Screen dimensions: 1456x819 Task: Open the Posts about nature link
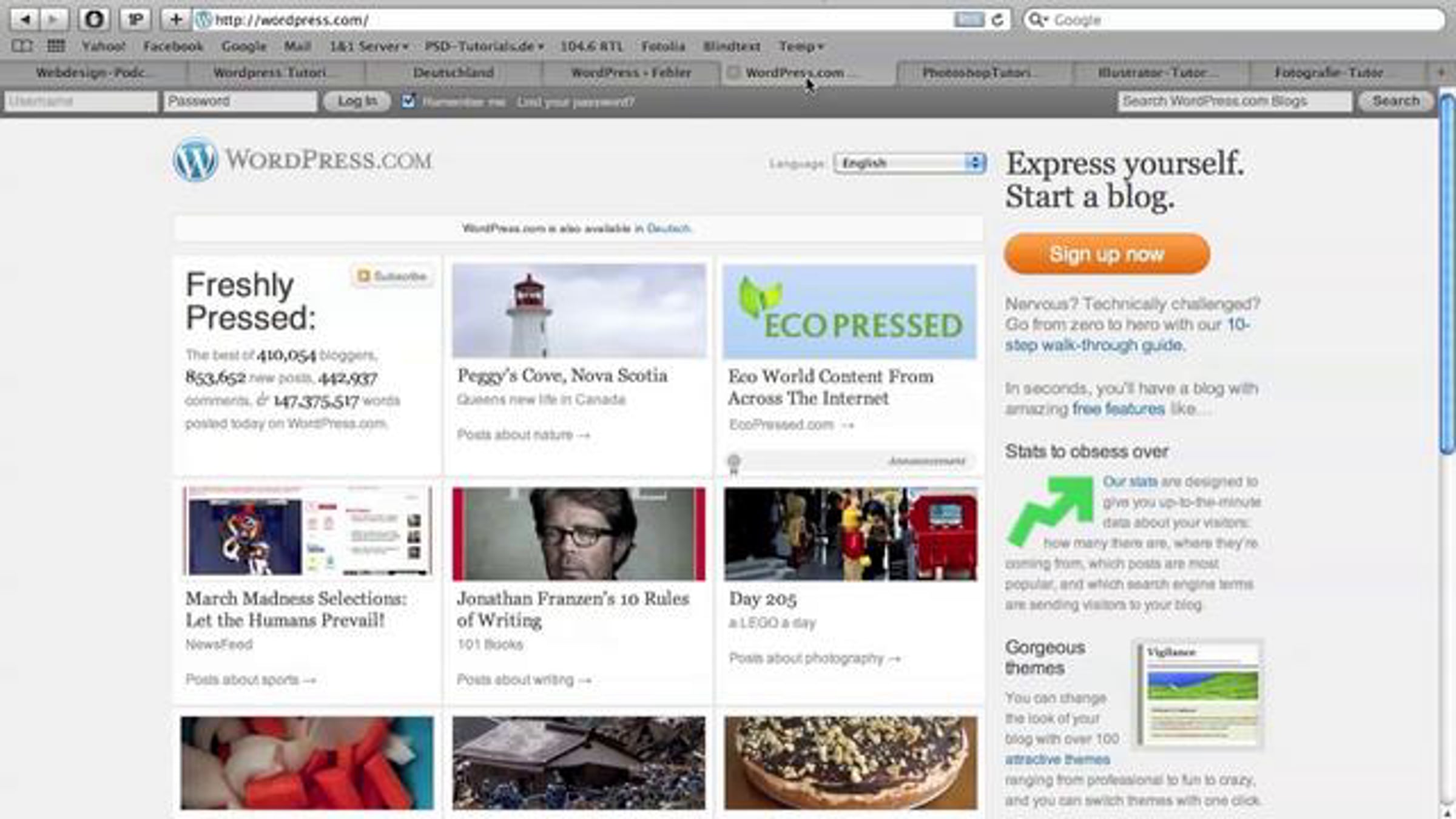pyautogui.click(x=524, y=435)
